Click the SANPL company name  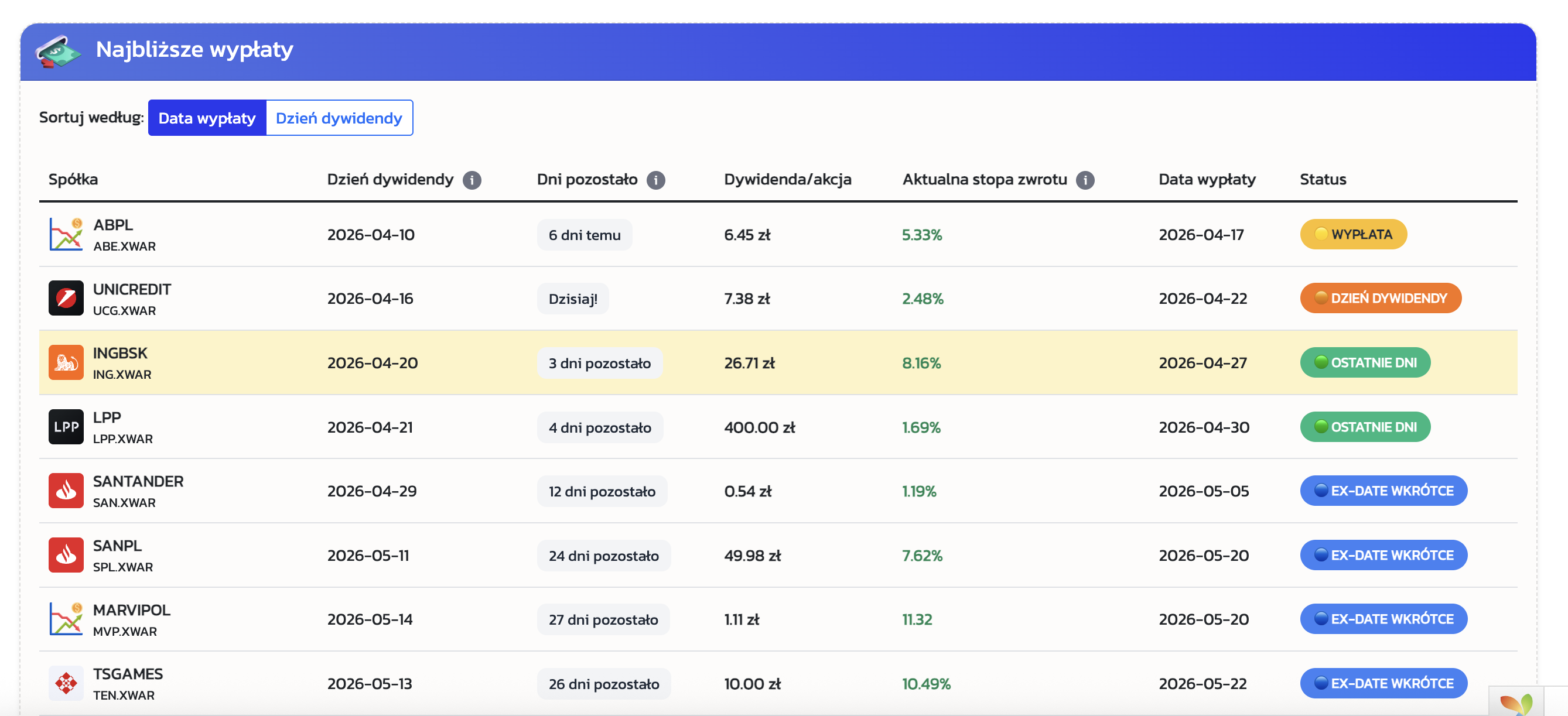(117, 546)
